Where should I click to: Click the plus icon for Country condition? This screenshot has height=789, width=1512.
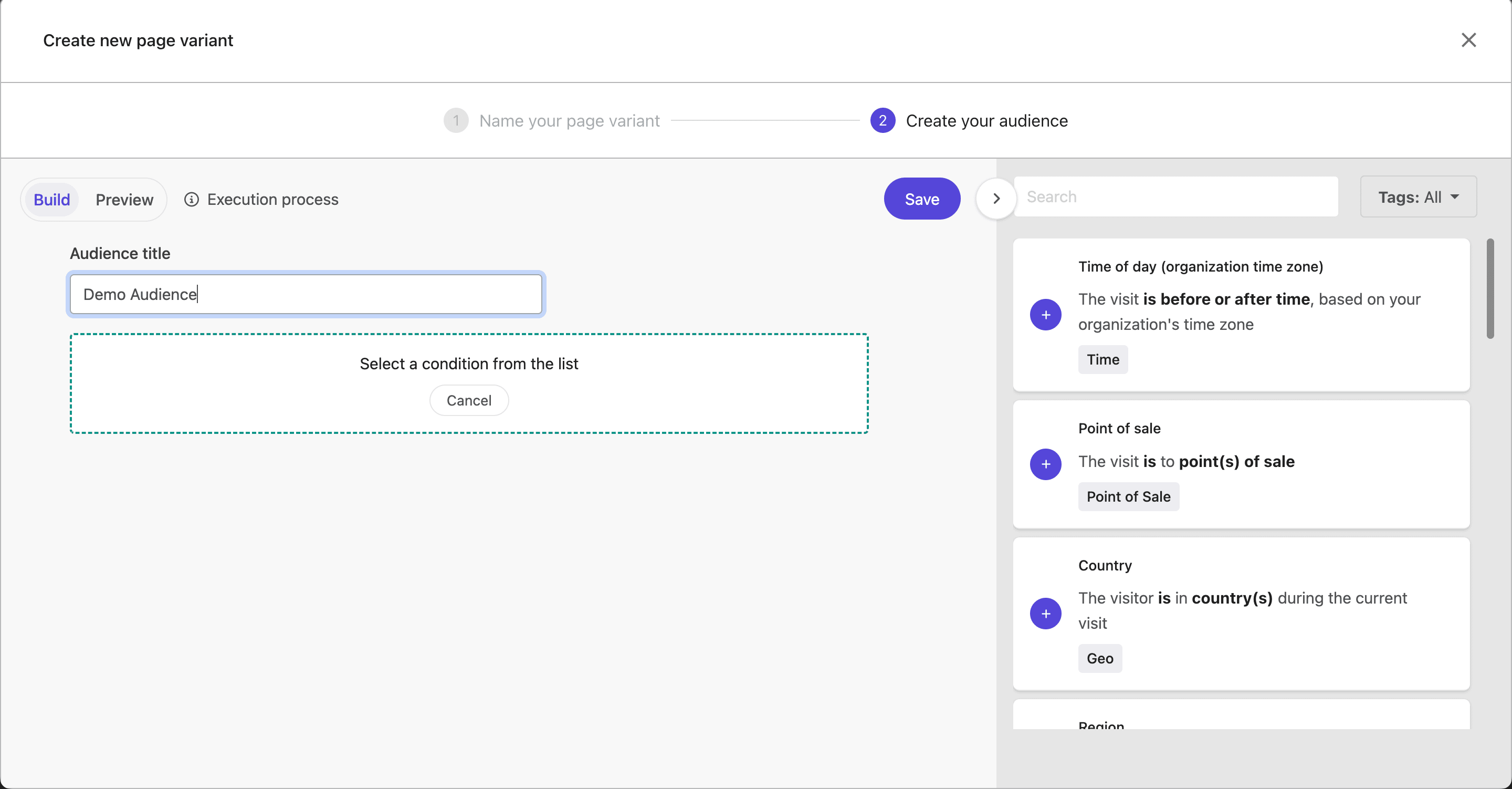pyautogui.click(x=1046, y=613)
